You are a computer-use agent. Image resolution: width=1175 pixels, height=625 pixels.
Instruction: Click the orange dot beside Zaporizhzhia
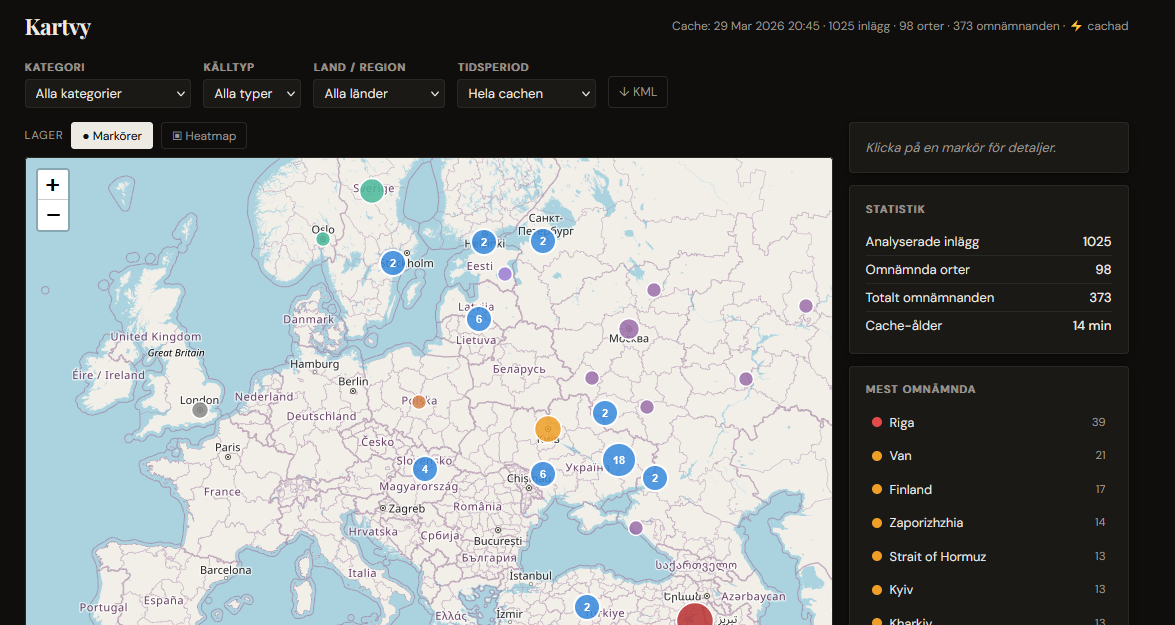877,523
